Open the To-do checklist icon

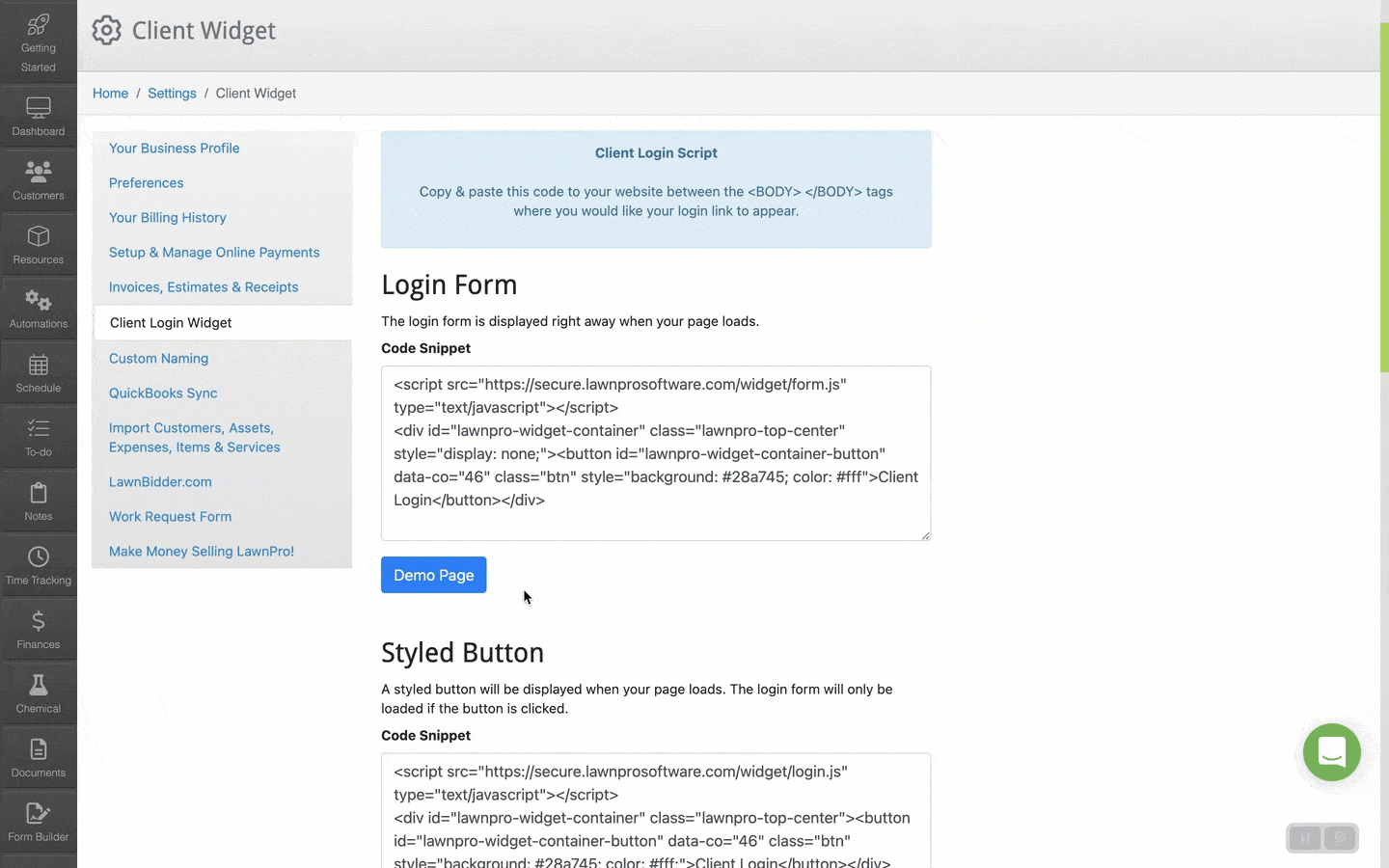click(39, 429)
